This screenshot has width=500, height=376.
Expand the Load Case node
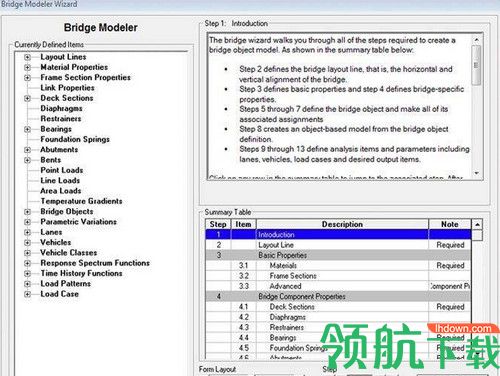point(27,294)
